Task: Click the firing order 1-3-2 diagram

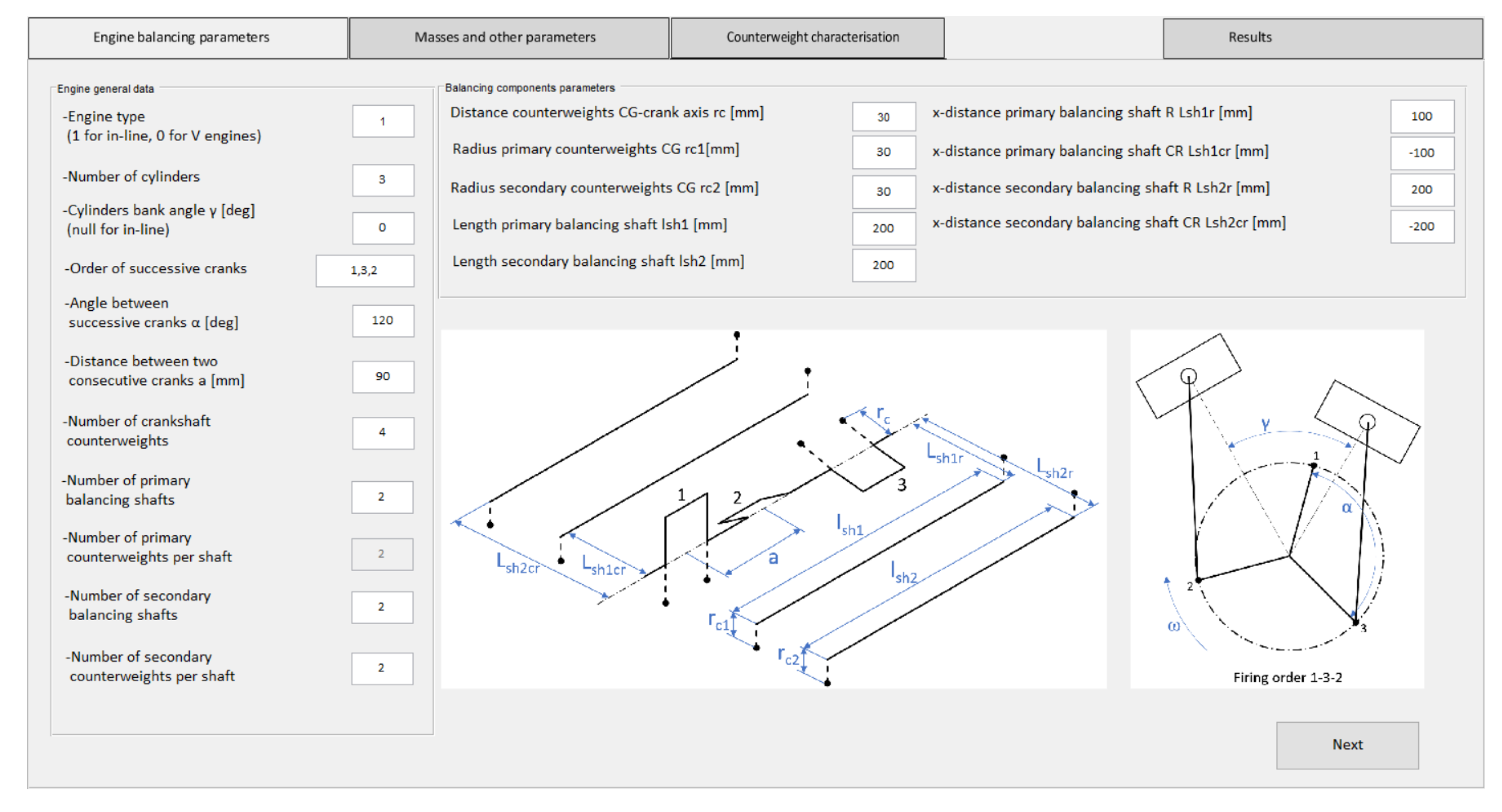Action: pos(1277,509)
